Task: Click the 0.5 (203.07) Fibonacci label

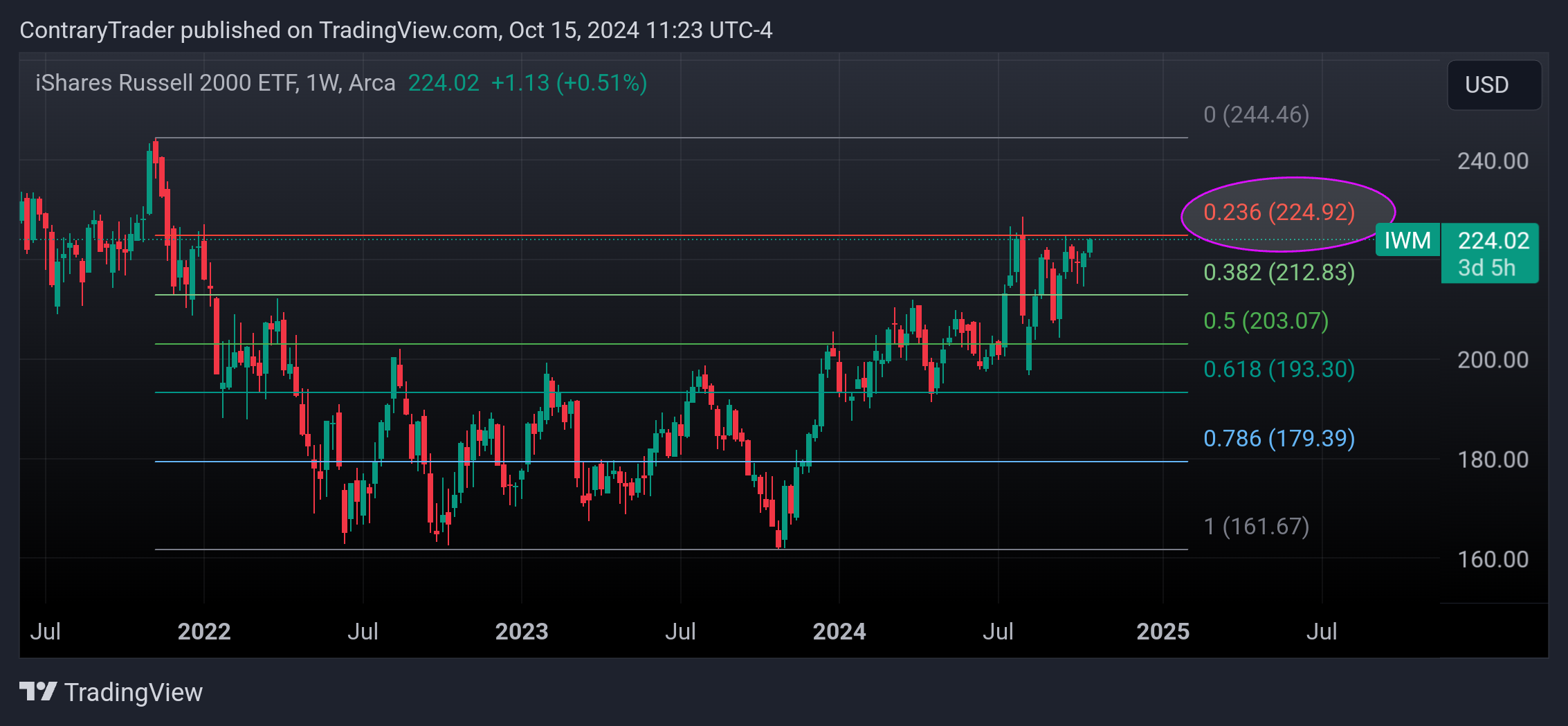Action: coord(1266,320)
